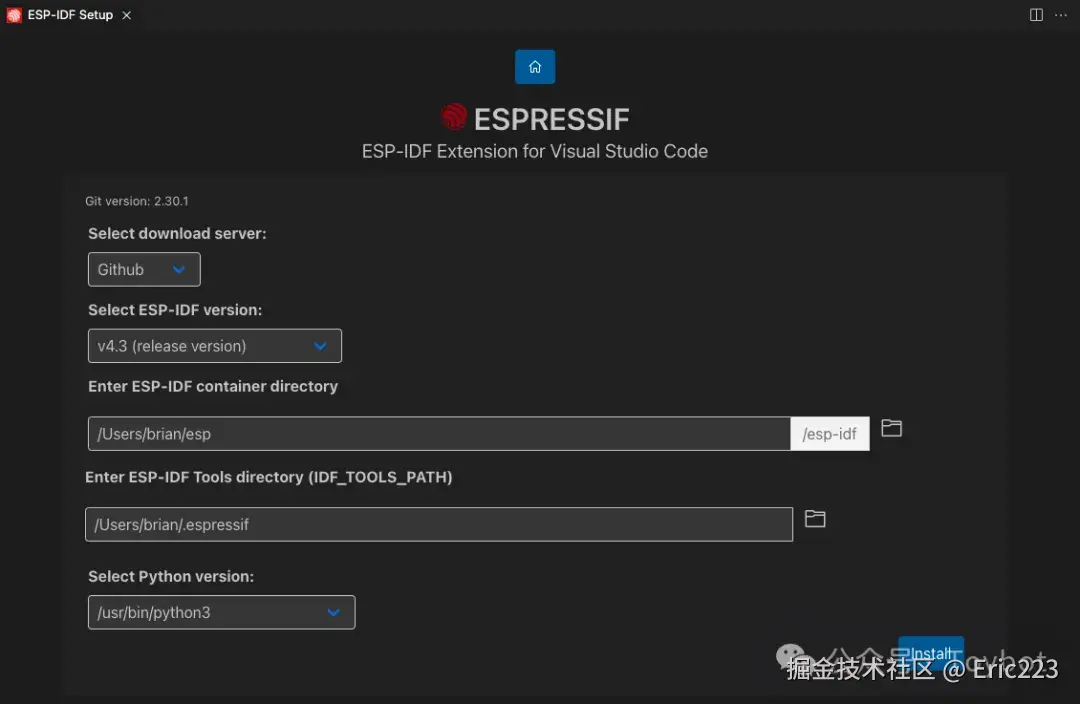
Task: Click the ESP-IDF Extension for Visual Studio Code subtitle
Action: (534, 152)
